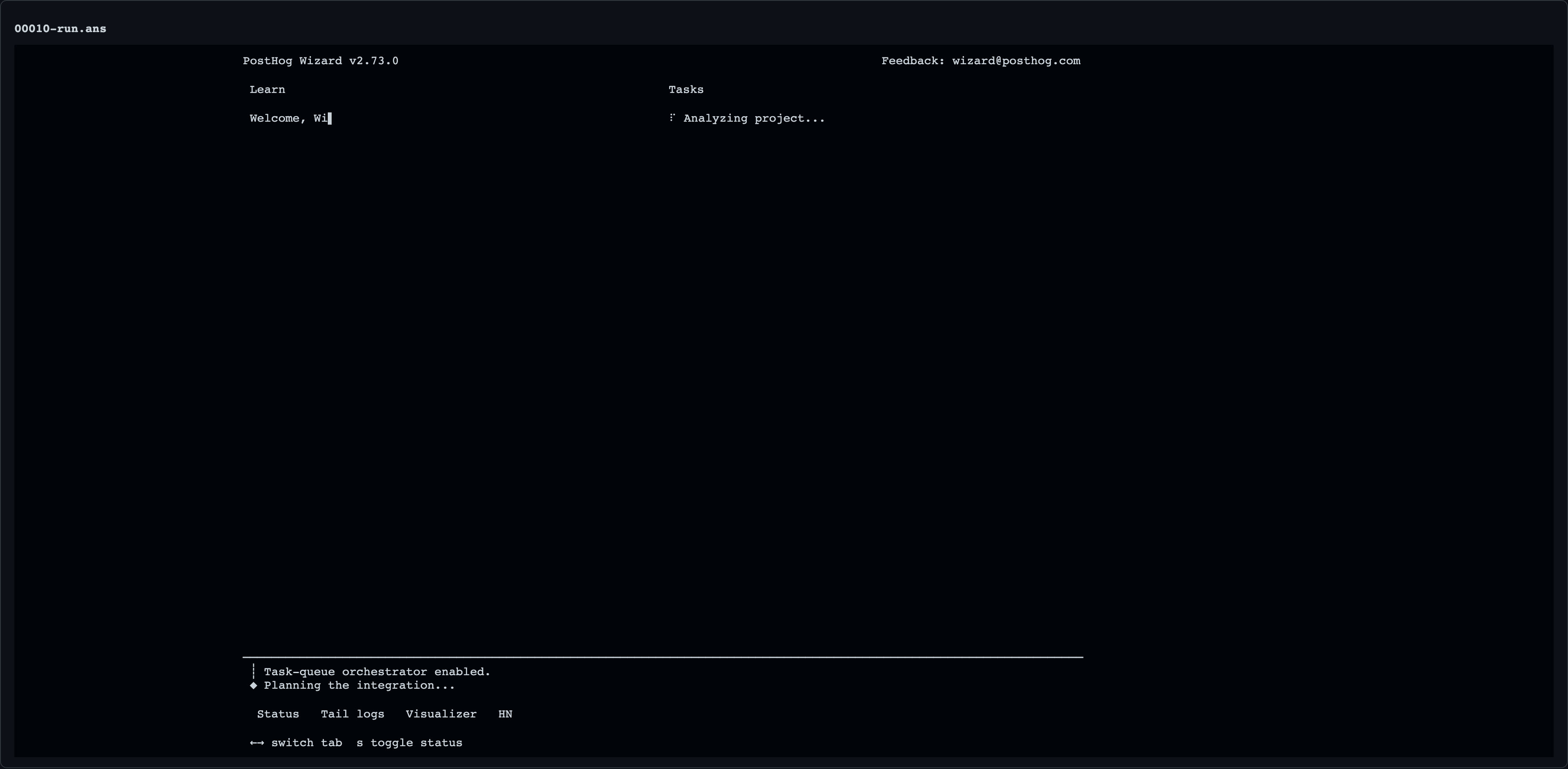Screen dimensions: 1568x769
Task: Select the Analyzing project task entry
Action: point(747,118)
